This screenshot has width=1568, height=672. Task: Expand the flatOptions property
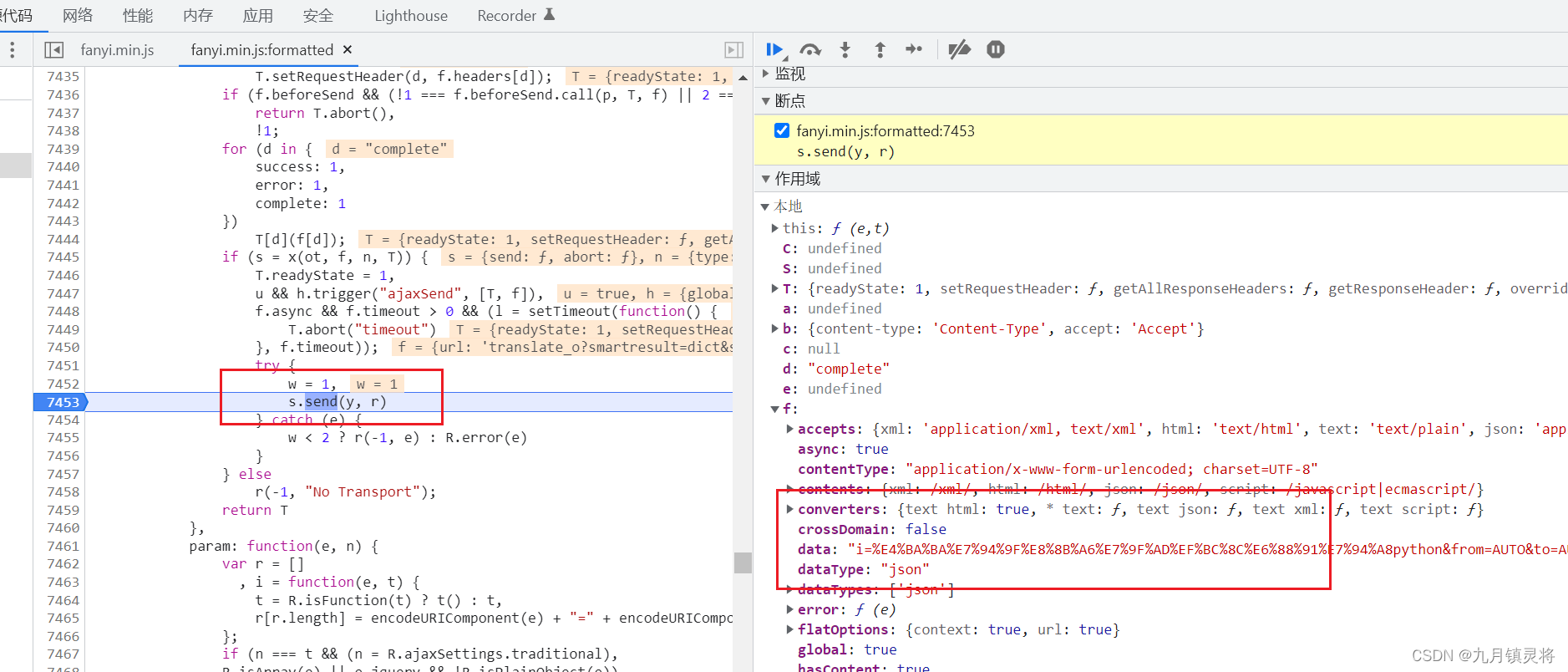click(x=789, y=629)
